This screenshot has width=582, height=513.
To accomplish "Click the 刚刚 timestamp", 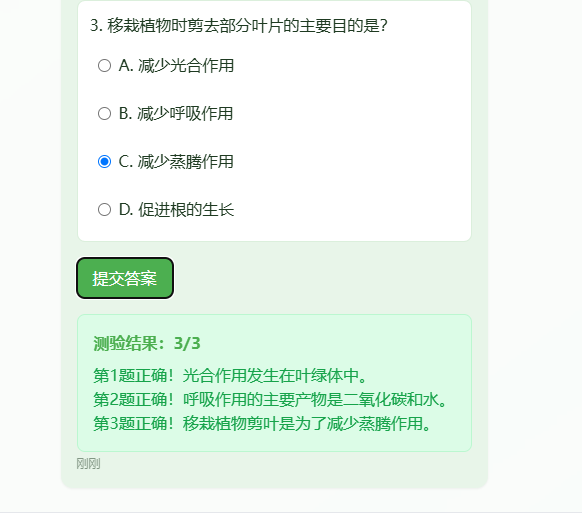I will 88,464.
